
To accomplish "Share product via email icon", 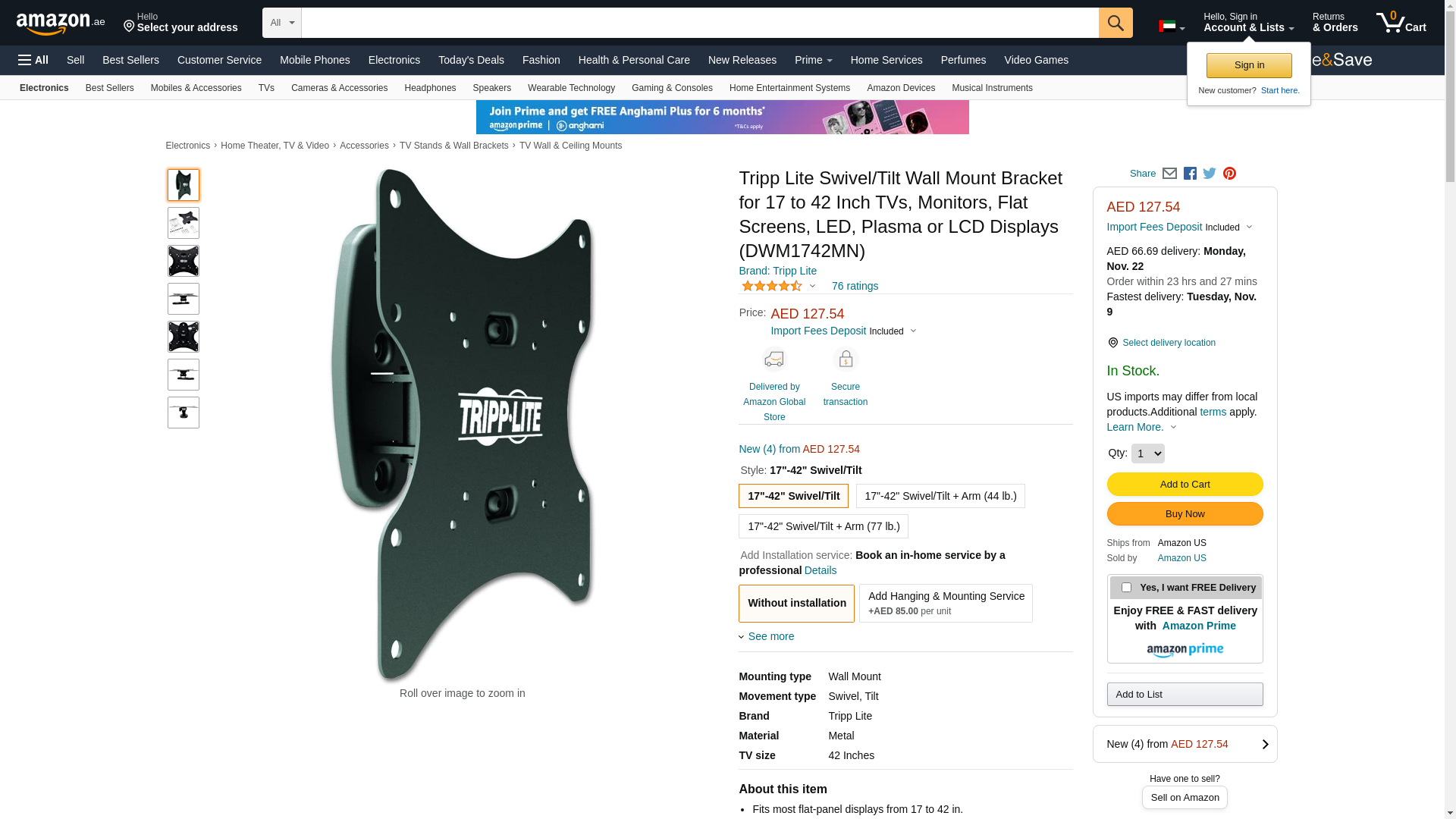I will point(1169,174).
